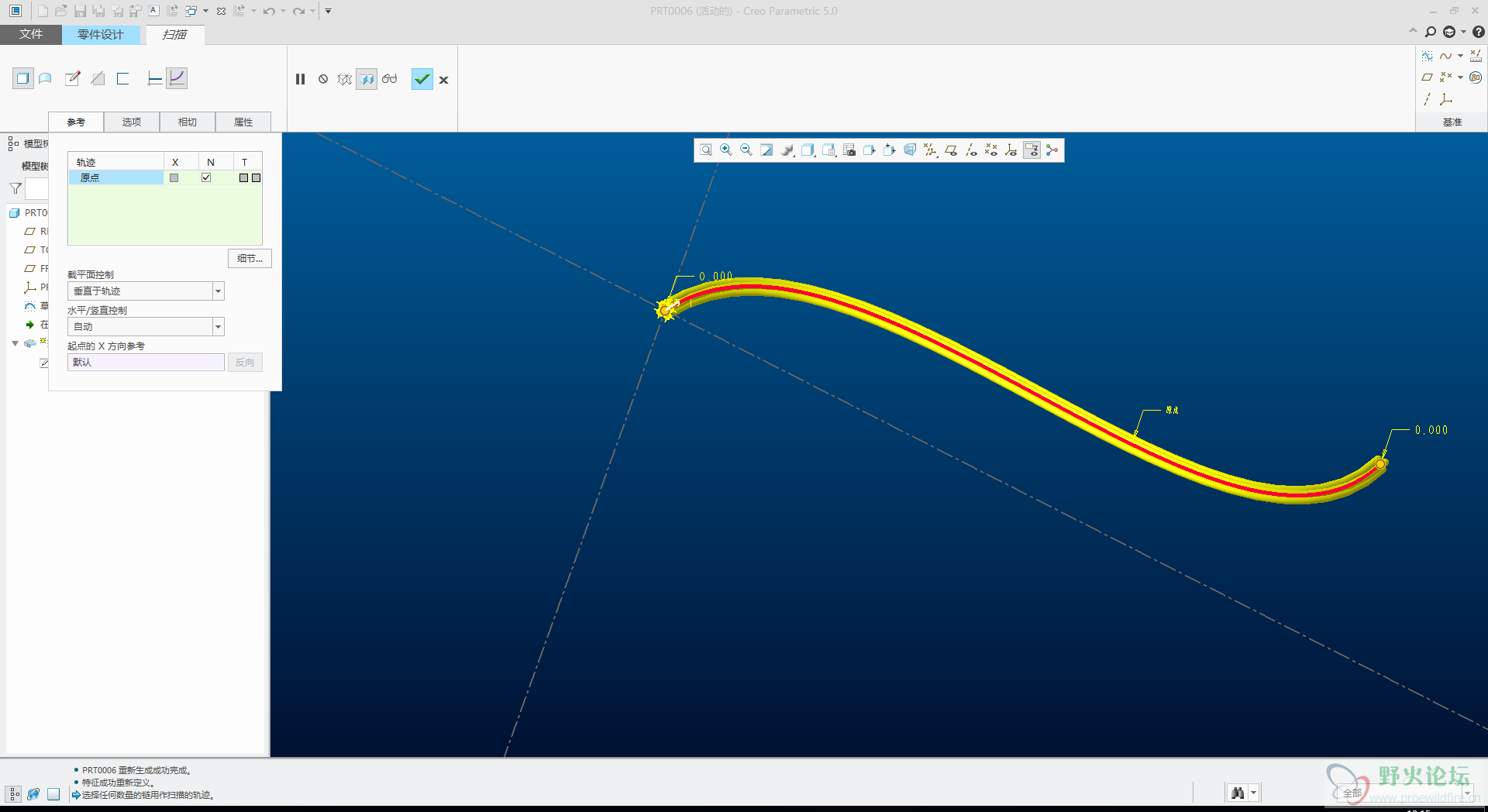Click the search binoculars icon in status bar
The height and width of the screenshot is (812, 1488).
[x=1238, y=793]
